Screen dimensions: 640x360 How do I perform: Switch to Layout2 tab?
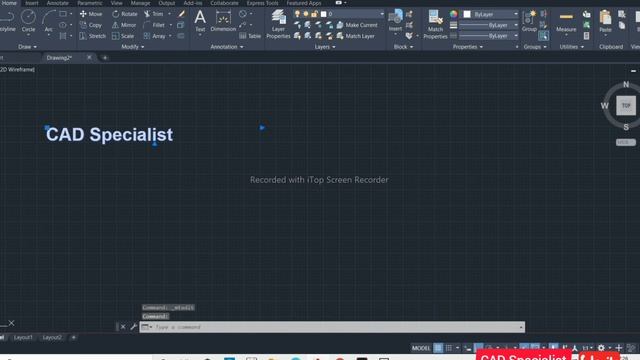pos(52,338)
